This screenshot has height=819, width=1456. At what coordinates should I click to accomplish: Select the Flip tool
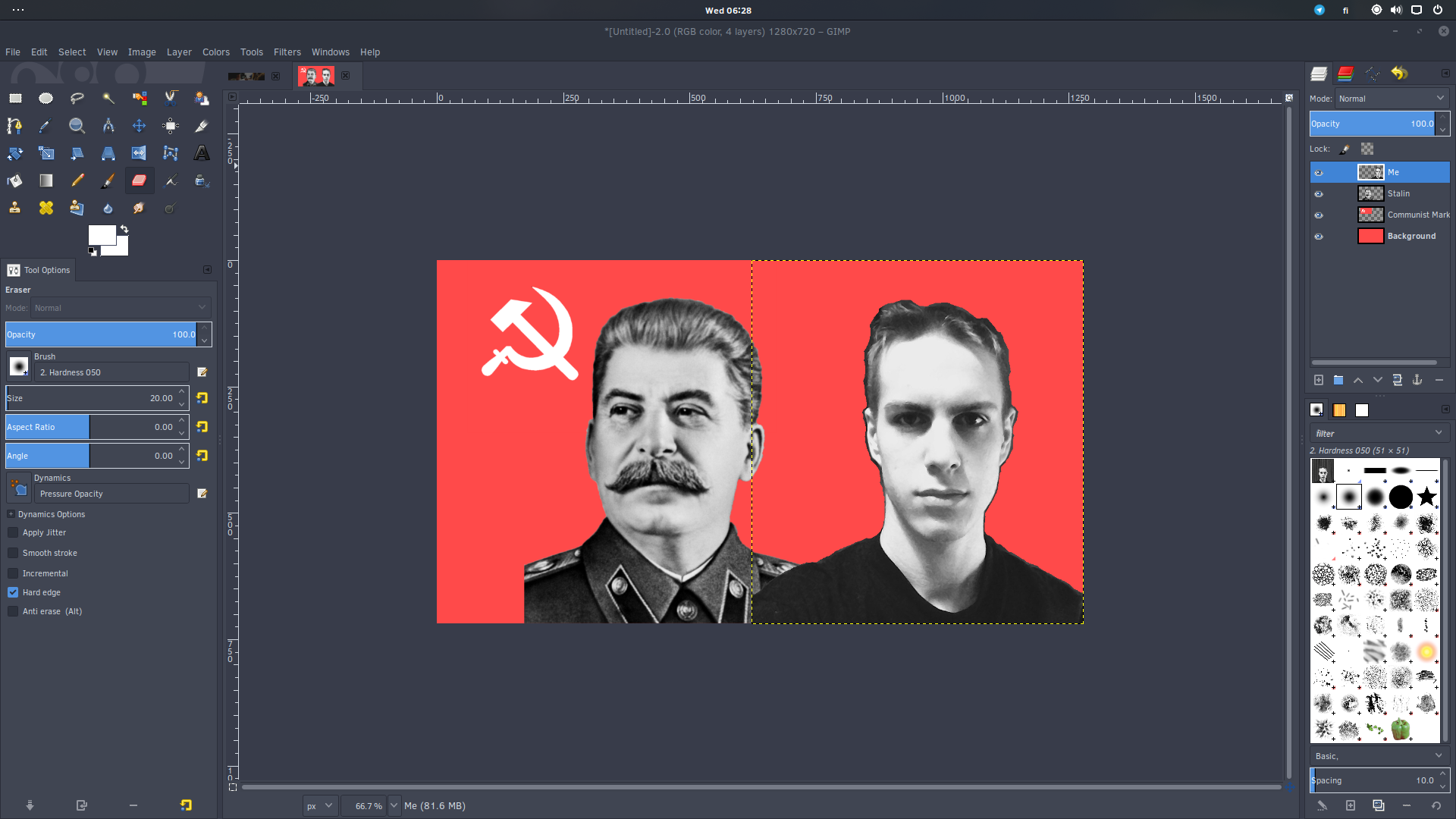140,153
